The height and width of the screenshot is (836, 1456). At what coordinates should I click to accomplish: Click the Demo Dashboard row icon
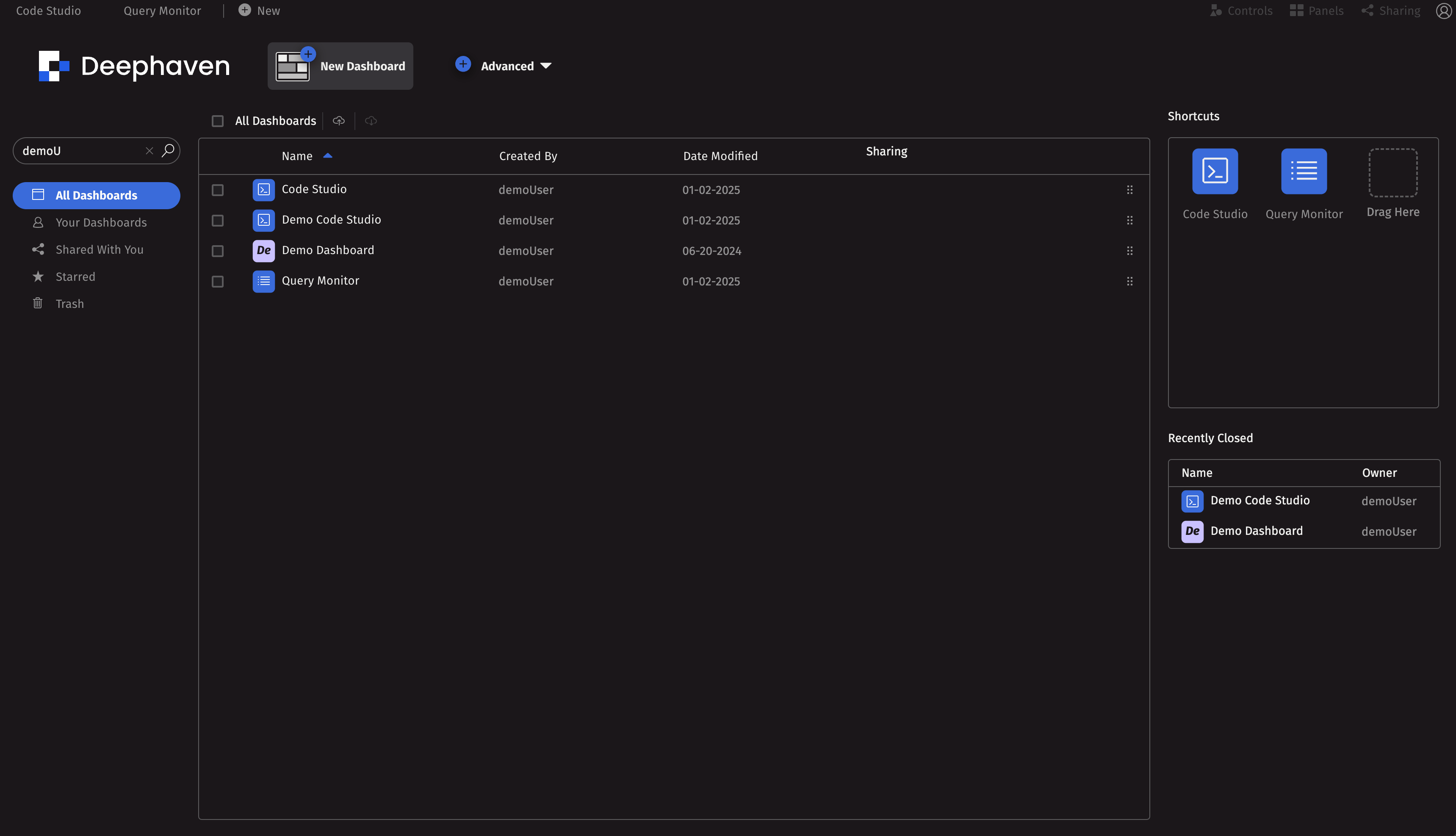click(x=263, y=251)
